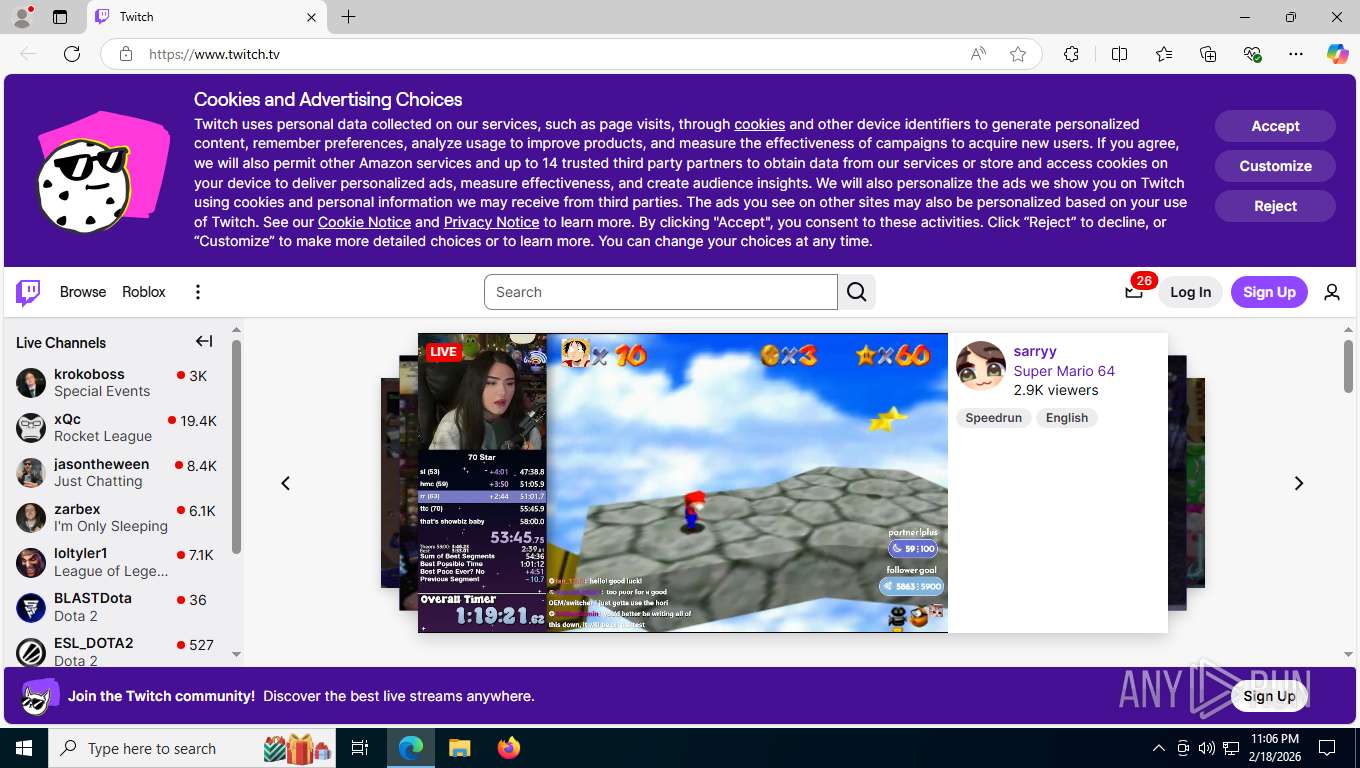
Task: Open xQc channel avatar
Action: 31,428
